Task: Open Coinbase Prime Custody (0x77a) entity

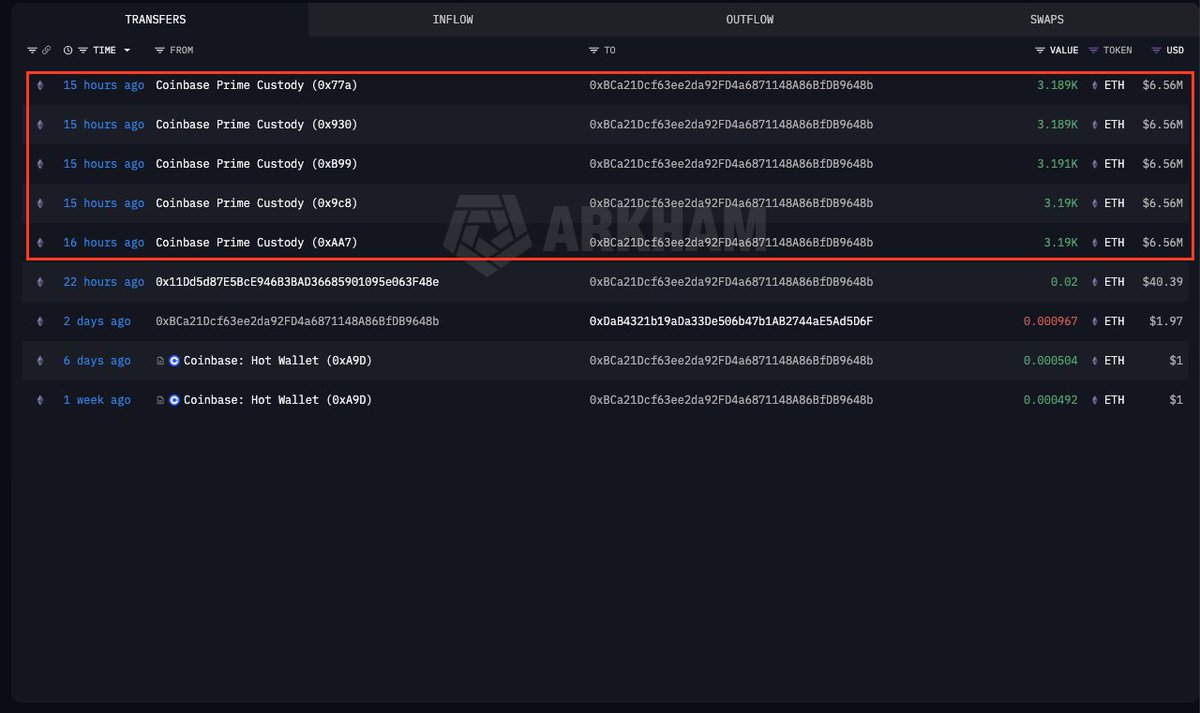Action: [256, 86]
